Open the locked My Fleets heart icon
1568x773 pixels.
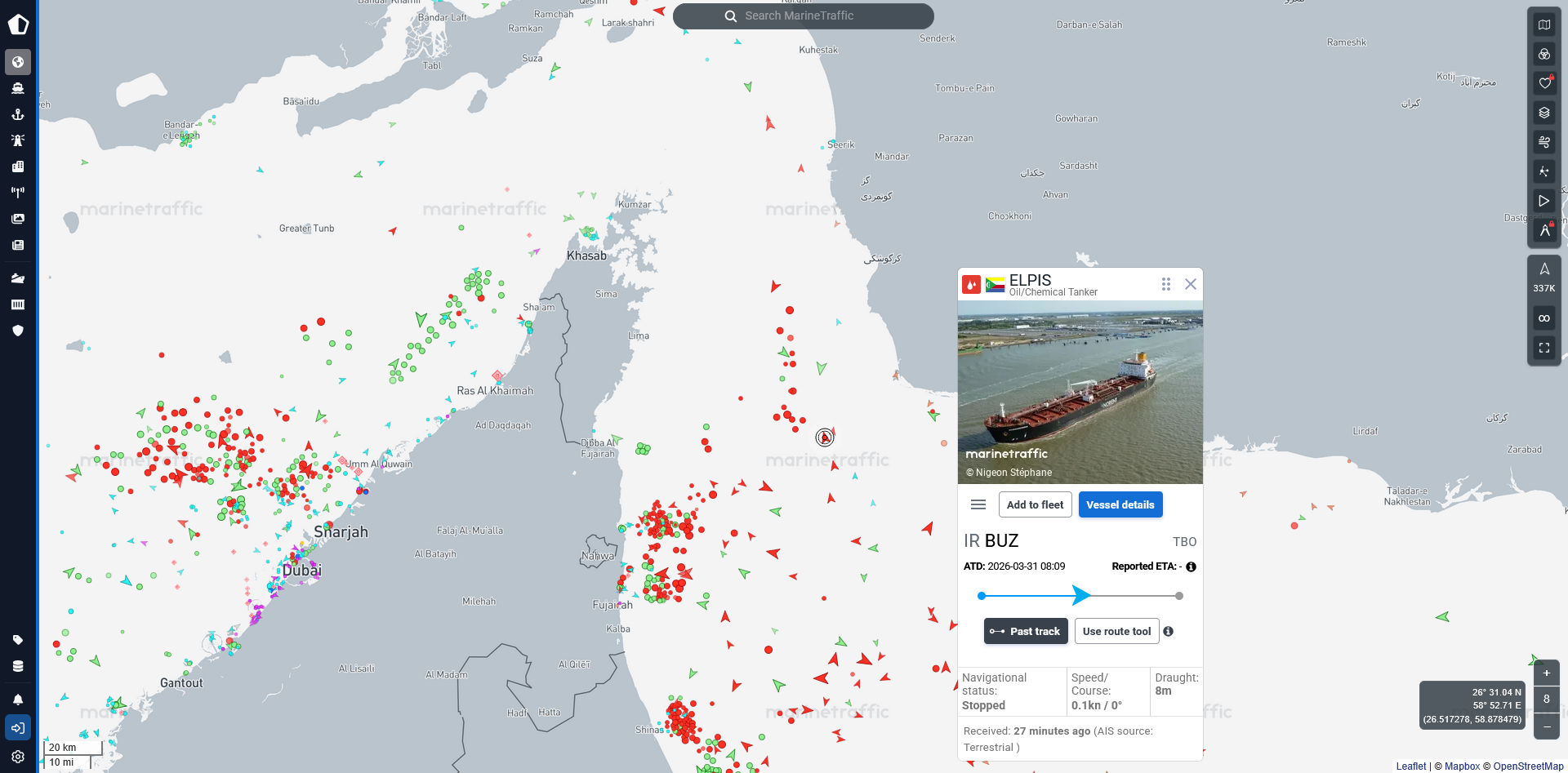[x=1544, y=83]
